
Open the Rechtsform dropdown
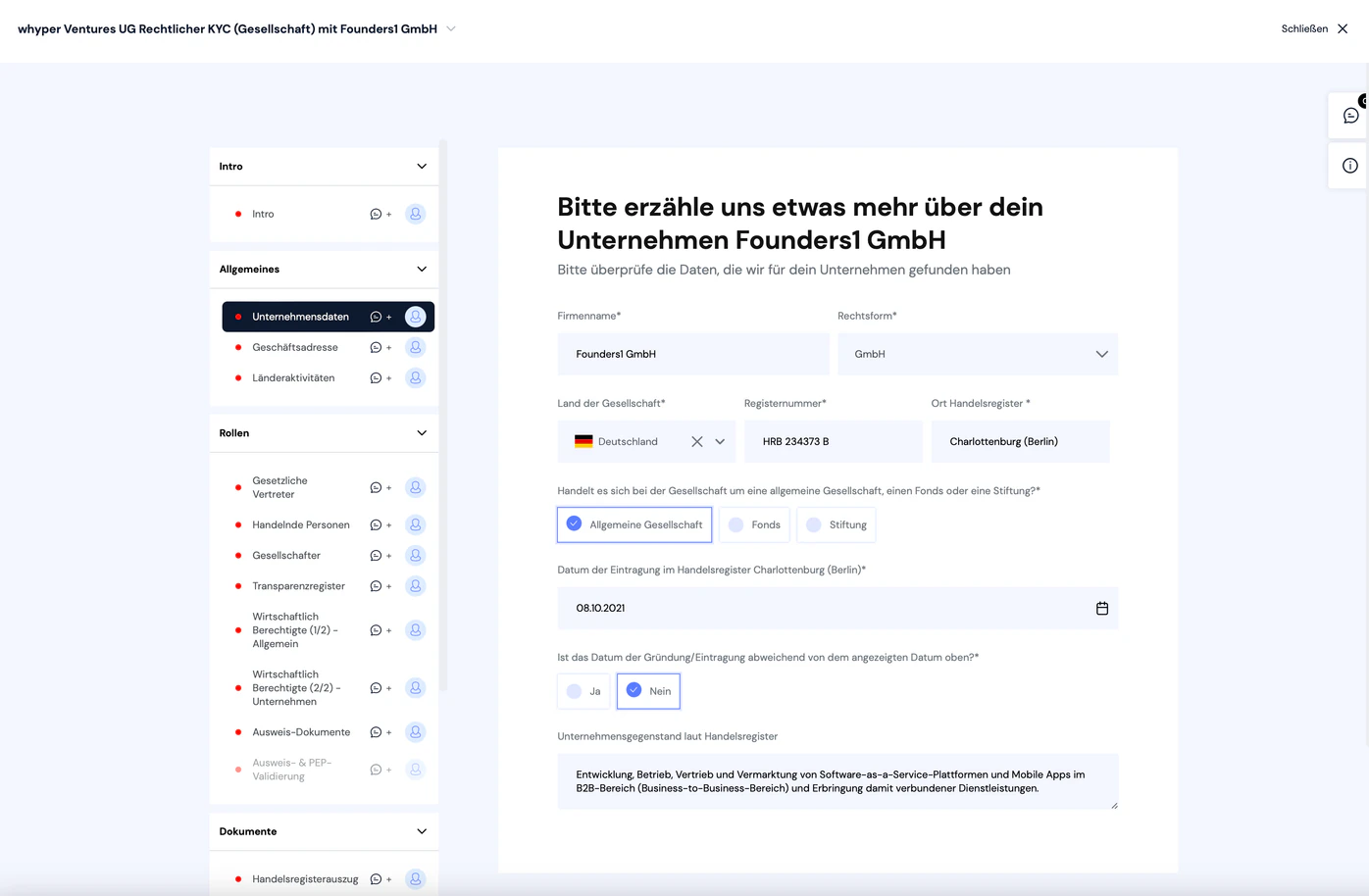point(978,355)
